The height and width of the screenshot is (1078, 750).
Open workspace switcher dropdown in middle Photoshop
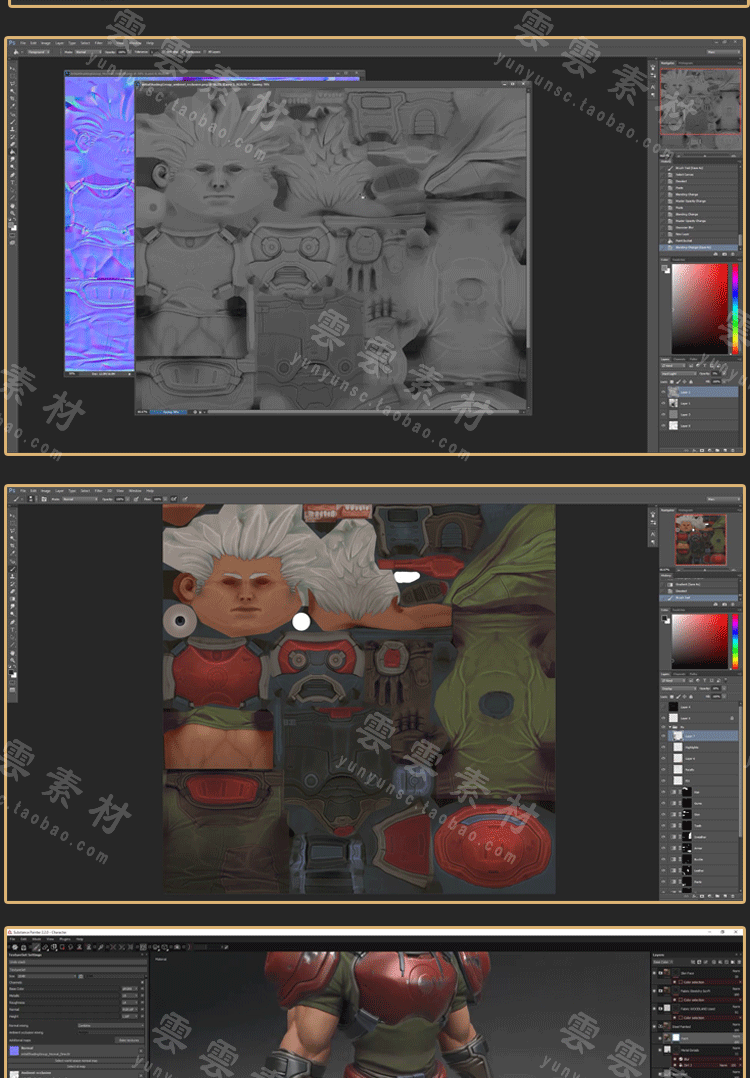tap(724, 499)
